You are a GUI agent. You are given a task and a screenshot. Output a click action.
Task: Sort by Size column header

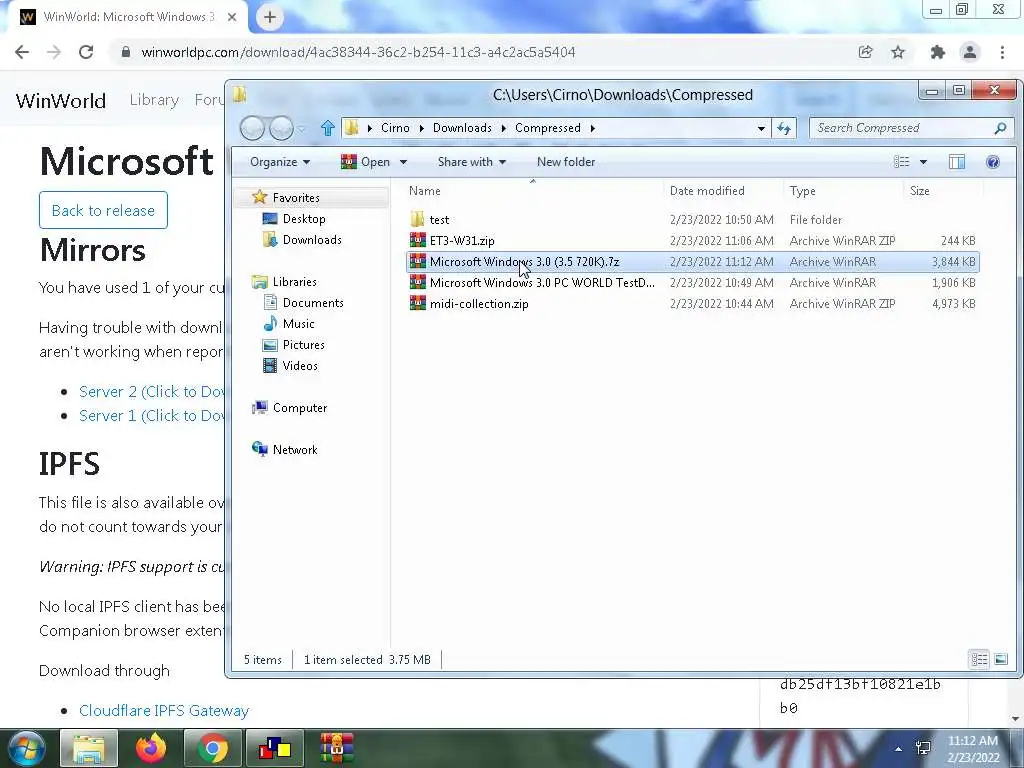pyautogui.click(x=942, y=191)
